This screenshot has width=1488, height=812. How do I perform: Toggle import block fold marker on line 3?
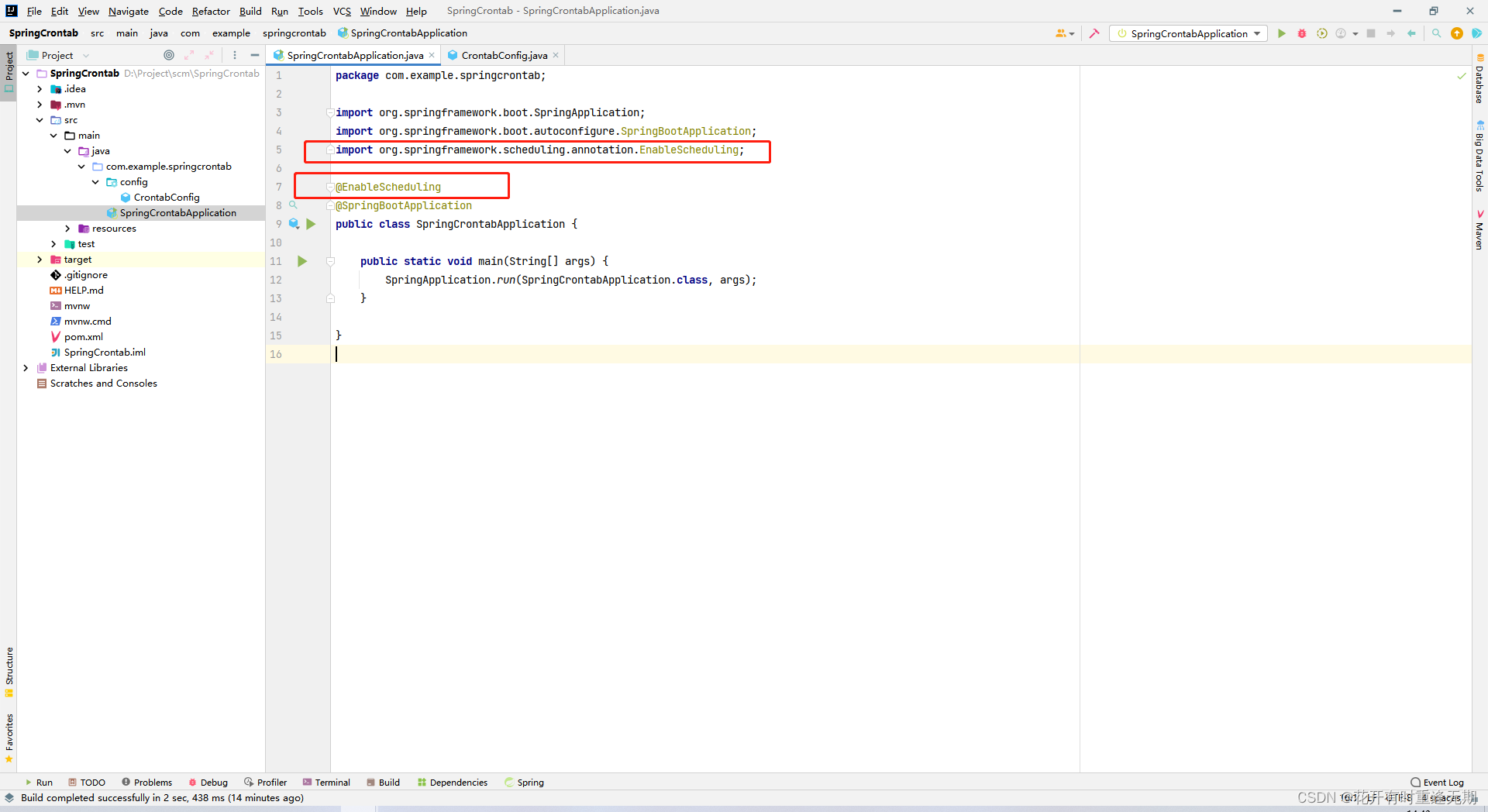(330, 112)
